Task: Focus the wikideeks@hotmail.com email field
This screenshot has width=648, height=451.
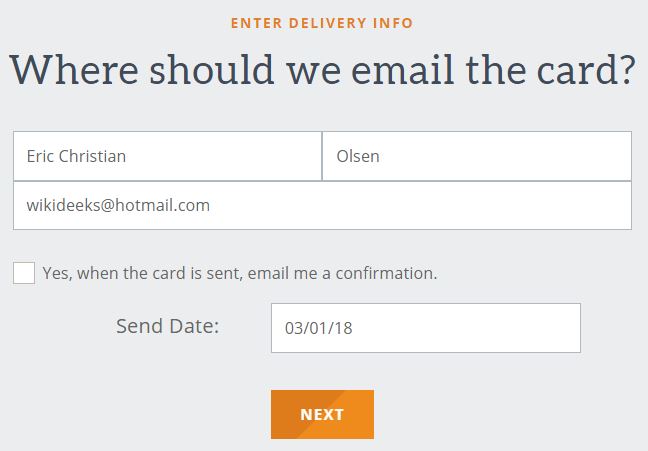Action: click(322, 205)
